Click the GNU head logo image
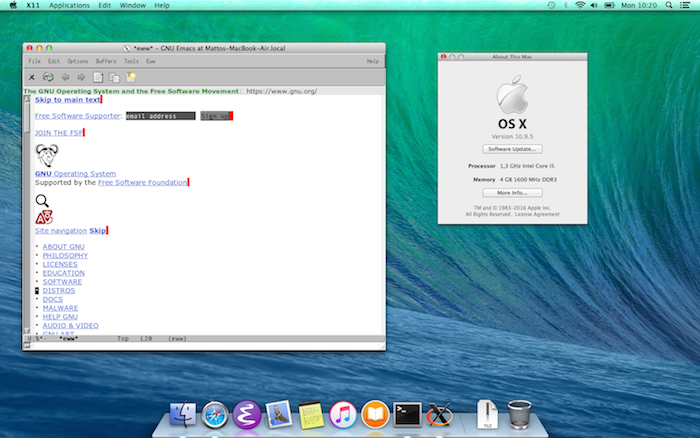The image size is (700, 438). (x=47, y=155)
